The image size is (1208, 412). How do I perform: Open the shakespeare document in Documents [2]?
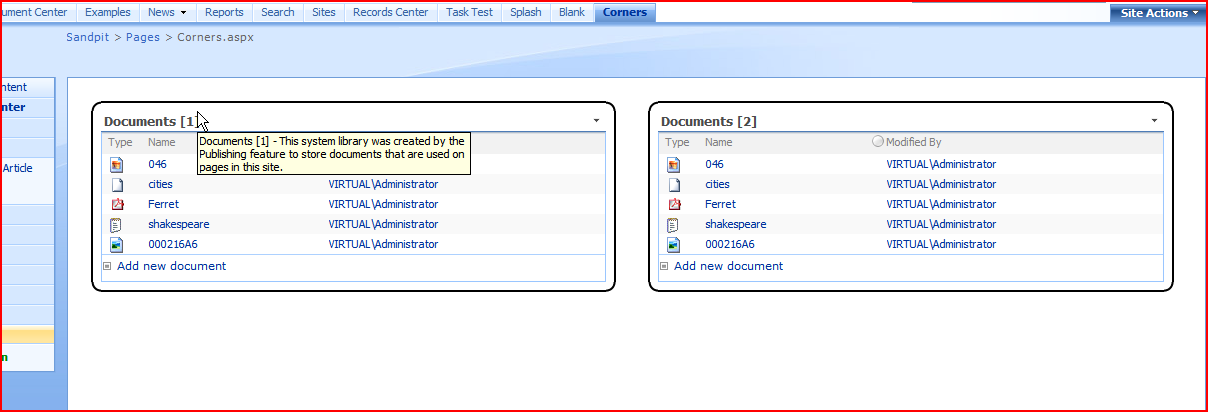(735, 225)
